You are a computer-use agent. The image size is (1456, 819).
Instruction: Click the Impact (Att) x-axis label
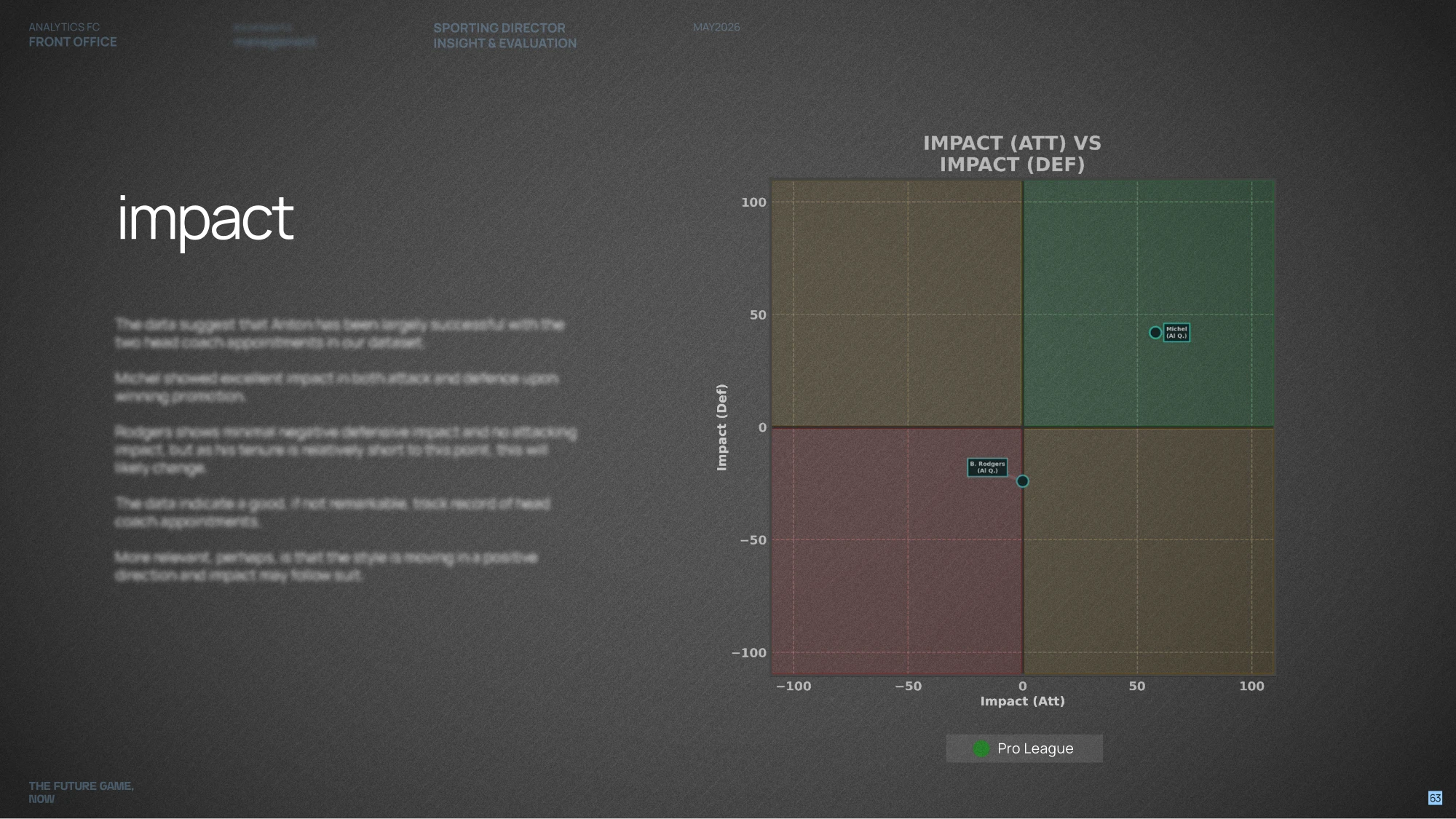(1022, 701)
